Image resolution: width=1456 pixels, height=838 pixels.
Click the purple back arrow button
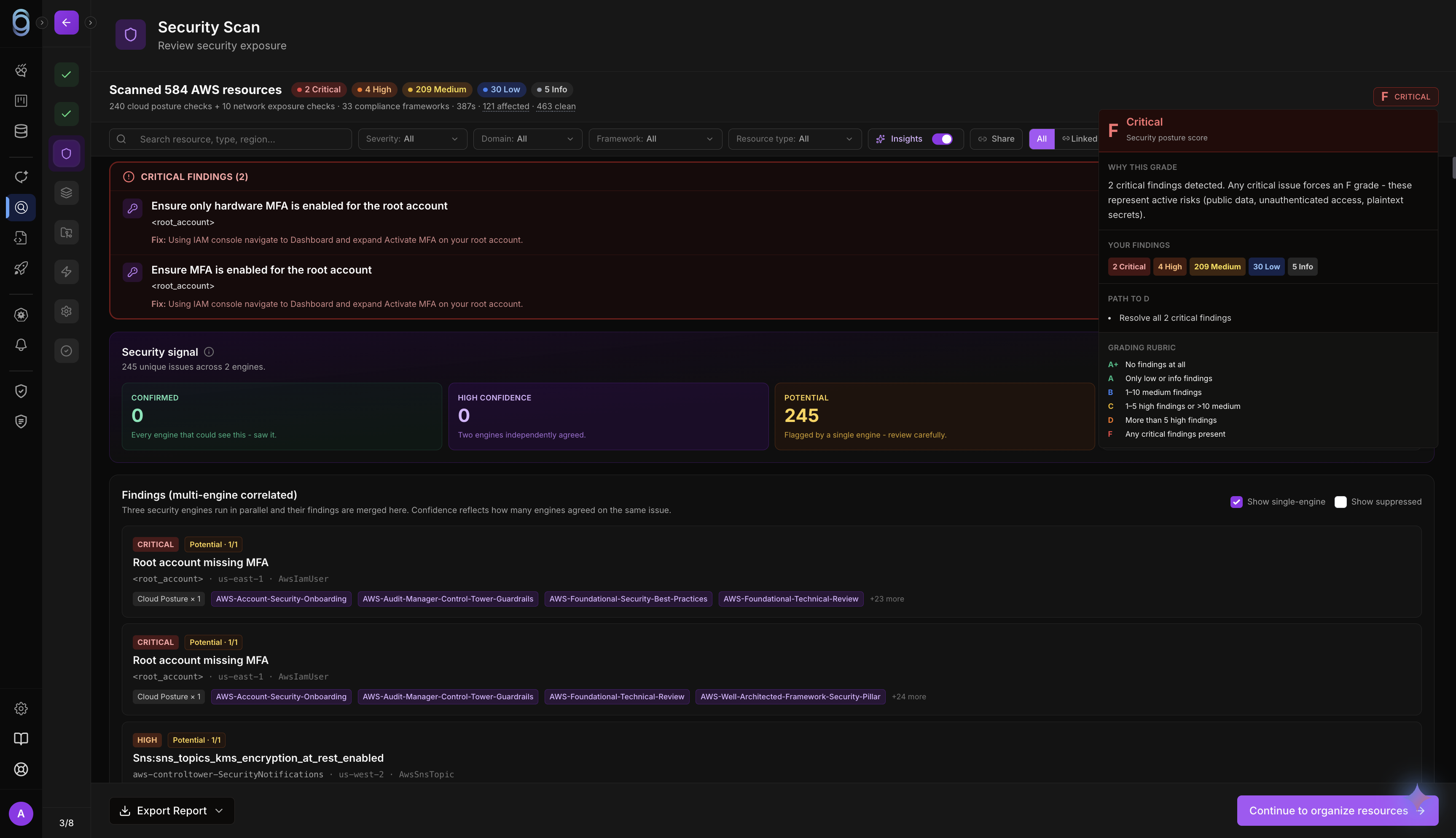click(66, 22)
